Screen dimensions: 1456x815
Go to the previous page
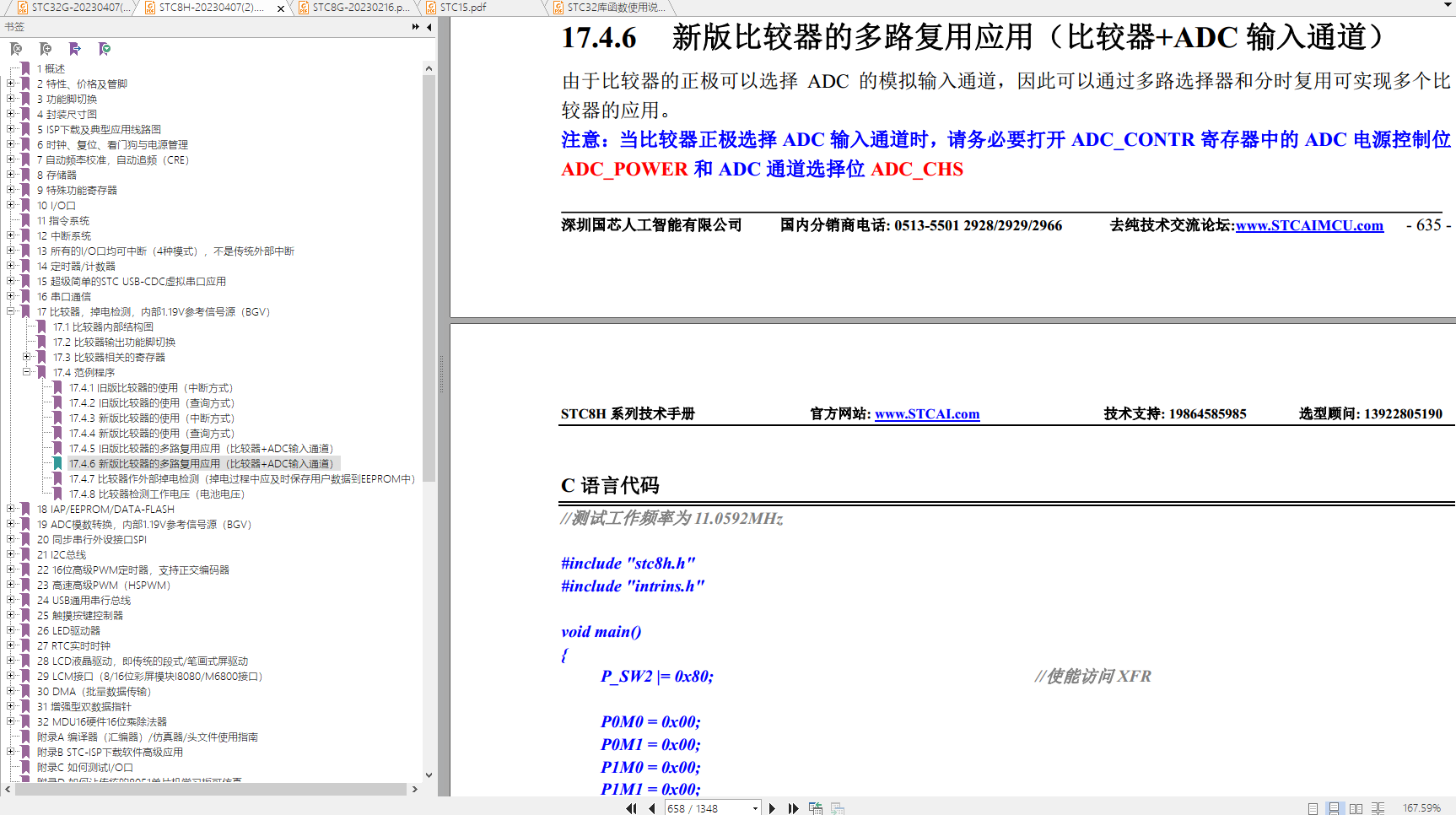[652, 808]
